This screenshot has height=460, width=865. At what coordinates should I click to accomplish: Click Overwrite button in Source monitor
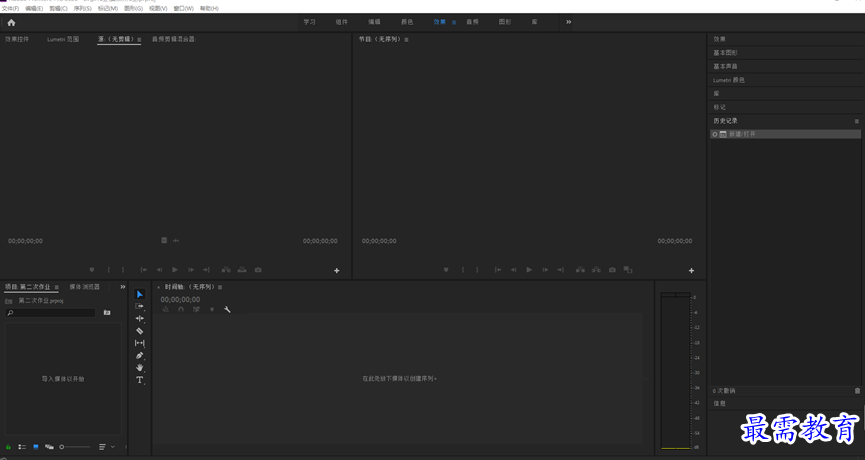[242, 270]
